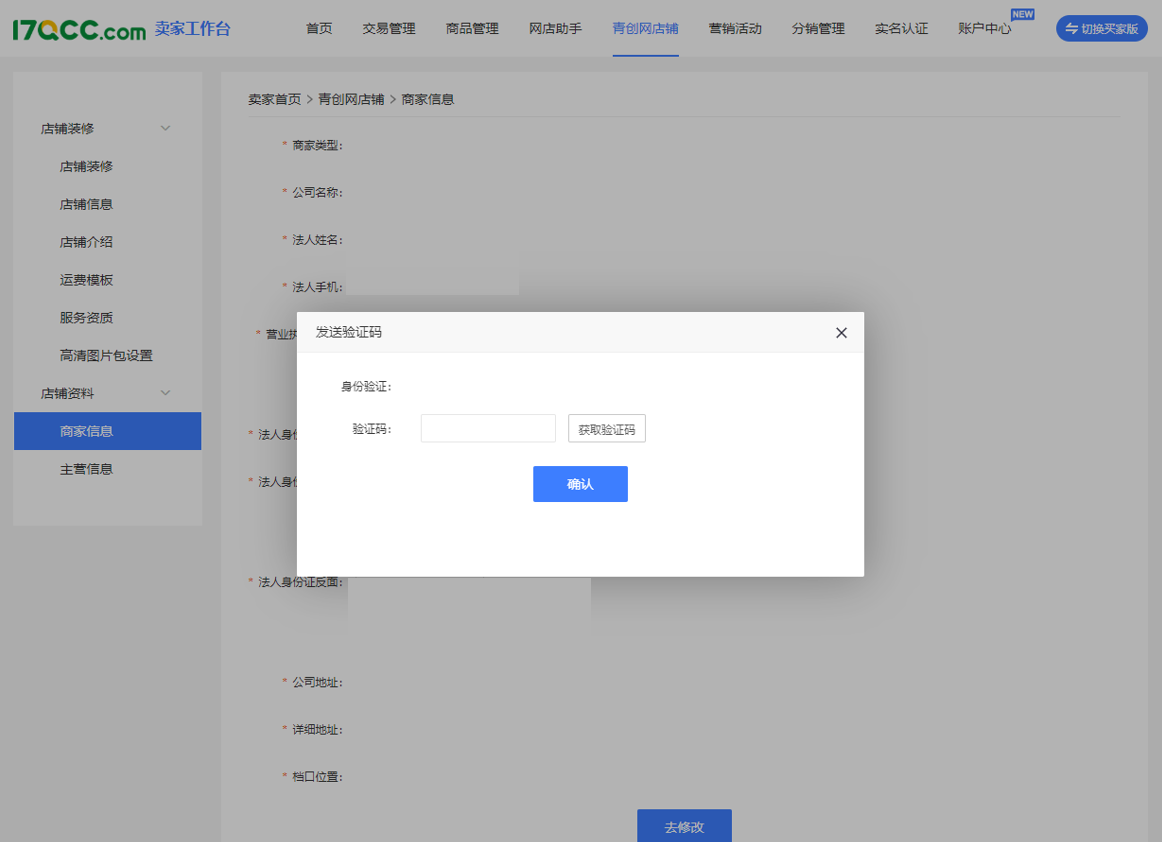Select 主营信息 in sidebar
The height and width of the screenshot is (842, 1162).
86,469
